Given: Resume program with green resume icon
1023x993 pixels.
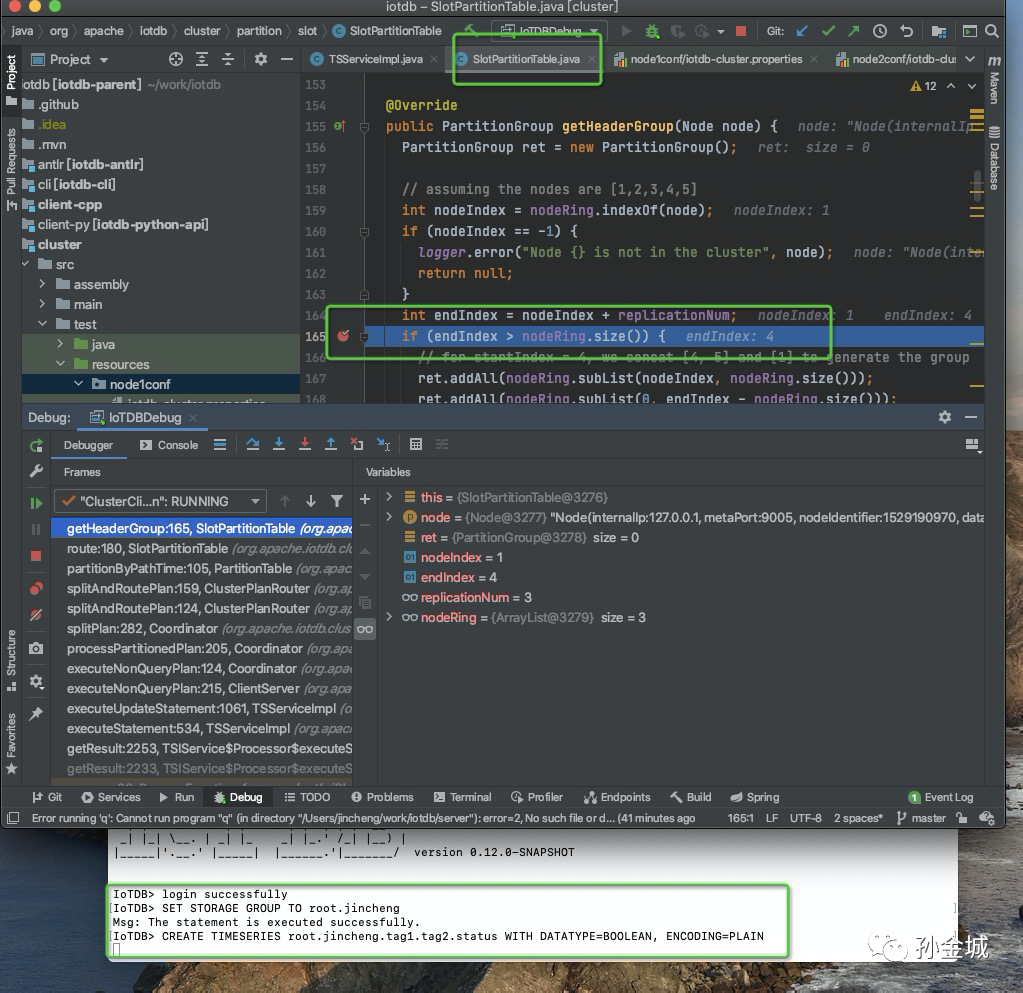Looking at the screenshot, I should (x=36, y=503).
